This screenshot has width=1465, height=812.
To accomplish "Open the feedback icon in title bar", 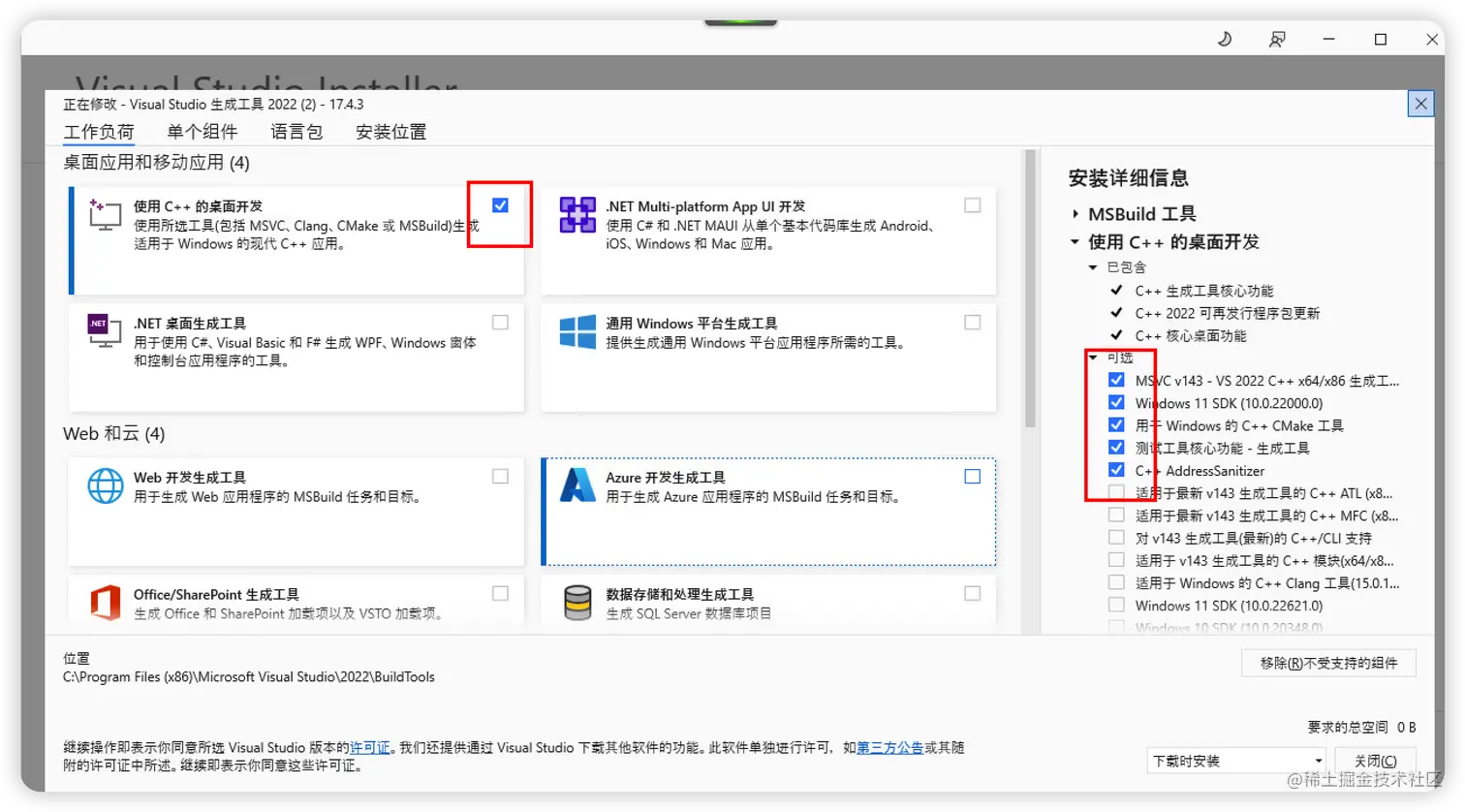I will coord(1277,39).
